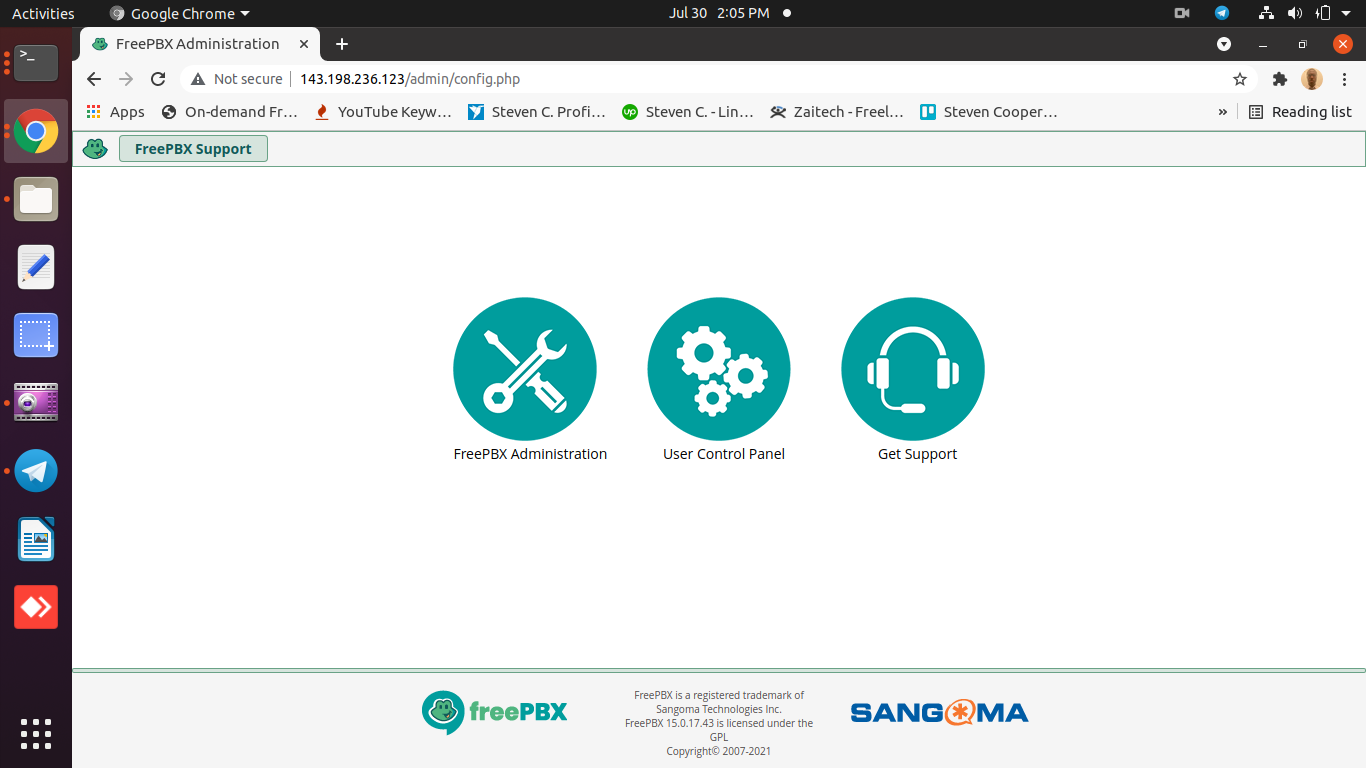Open the Steven Cooper… bookmark
Screen dimensions: 1366x768
coord(988,112)
